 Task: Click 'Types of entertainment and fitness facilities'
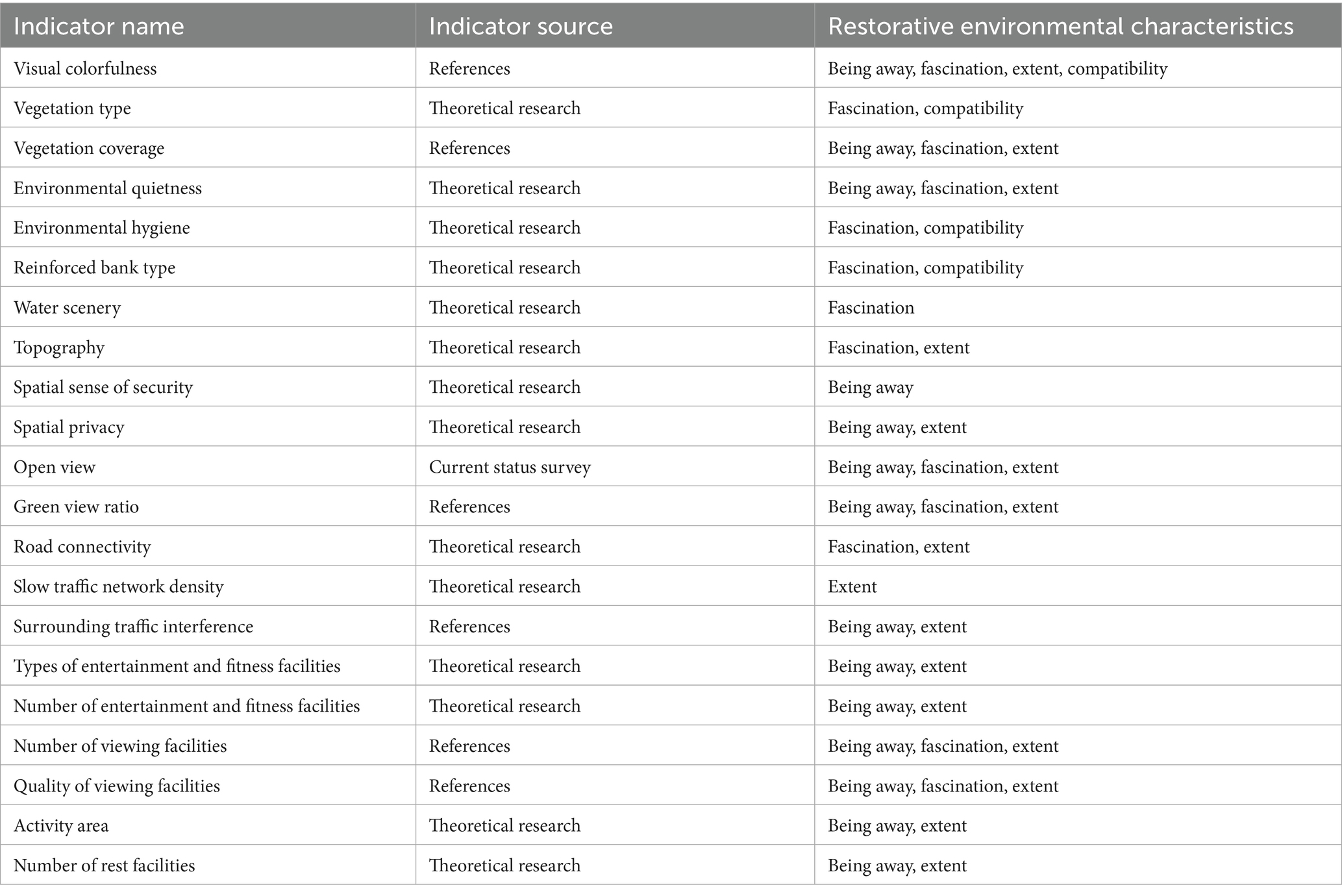tap(177, 666)
